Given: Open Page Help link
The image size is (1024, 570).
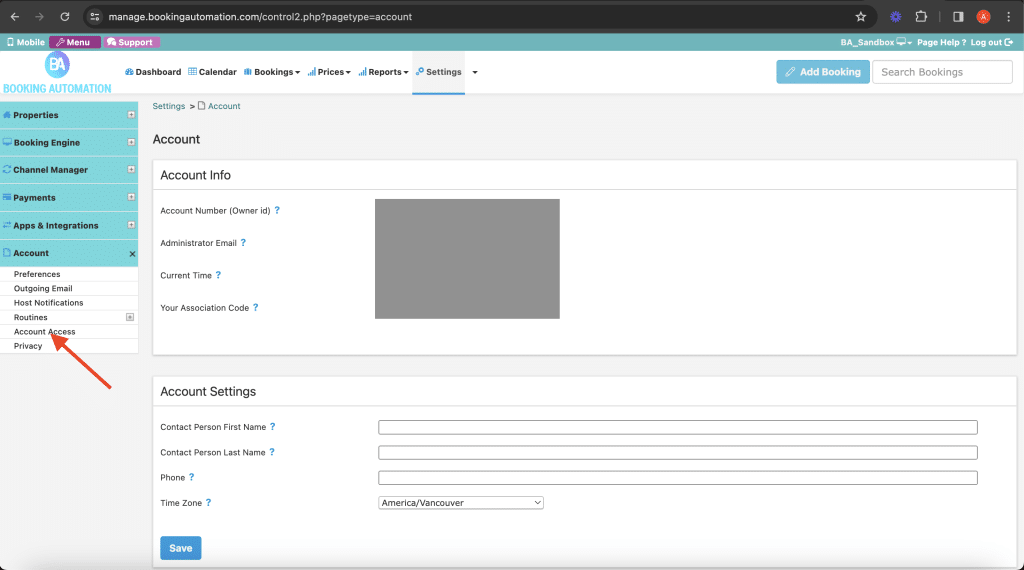Looking at the screenshot, I should click(940, 42).
